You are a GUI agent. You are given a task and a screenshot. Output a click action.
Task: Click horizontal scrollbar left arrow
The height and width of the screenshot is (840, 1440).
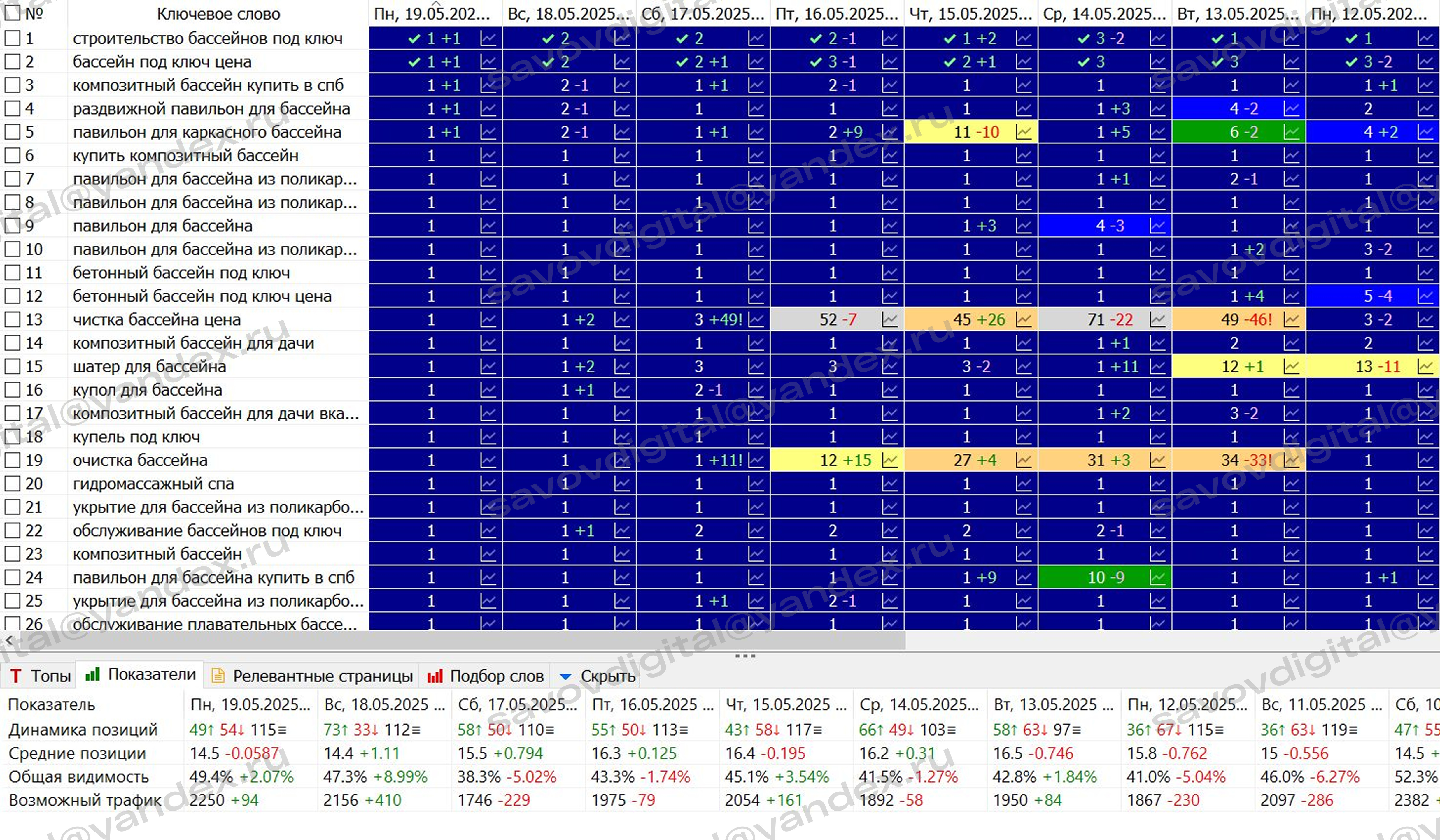(8, 641)
